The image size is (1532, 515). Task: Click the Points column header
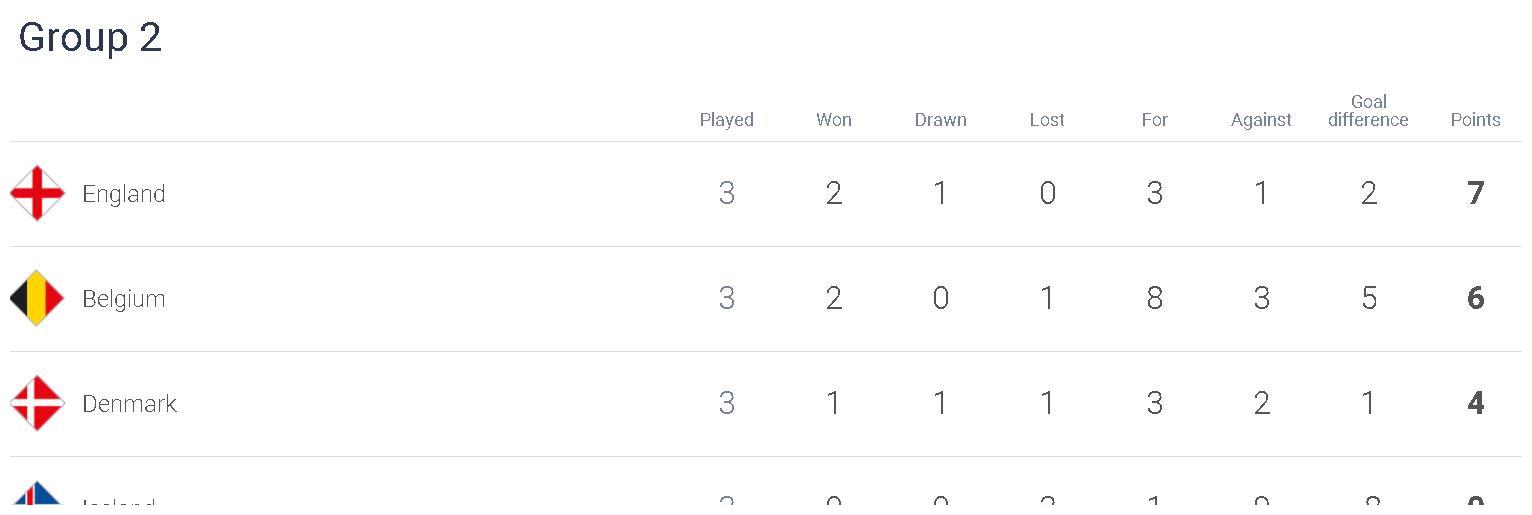1475,120
